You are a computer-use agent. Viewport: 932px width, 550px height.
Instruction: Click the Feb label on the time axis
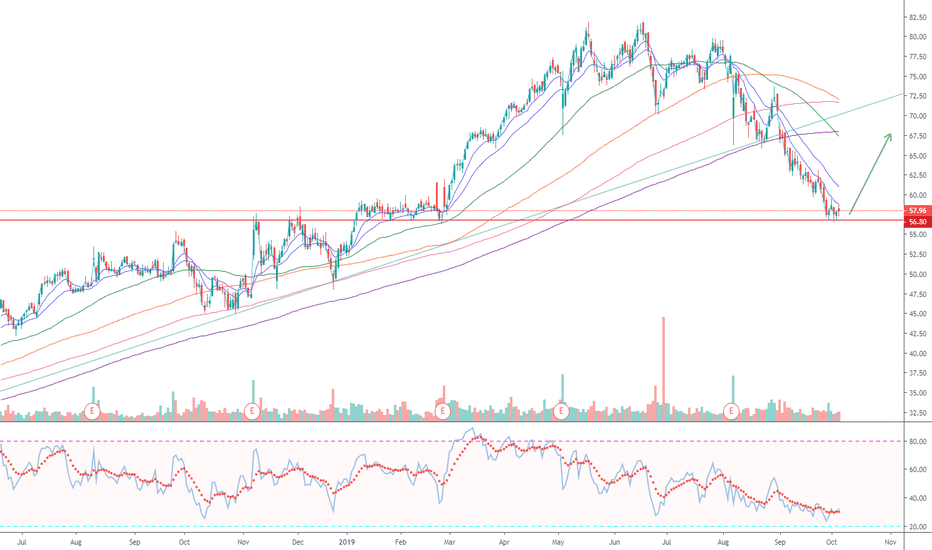(401, 542)
